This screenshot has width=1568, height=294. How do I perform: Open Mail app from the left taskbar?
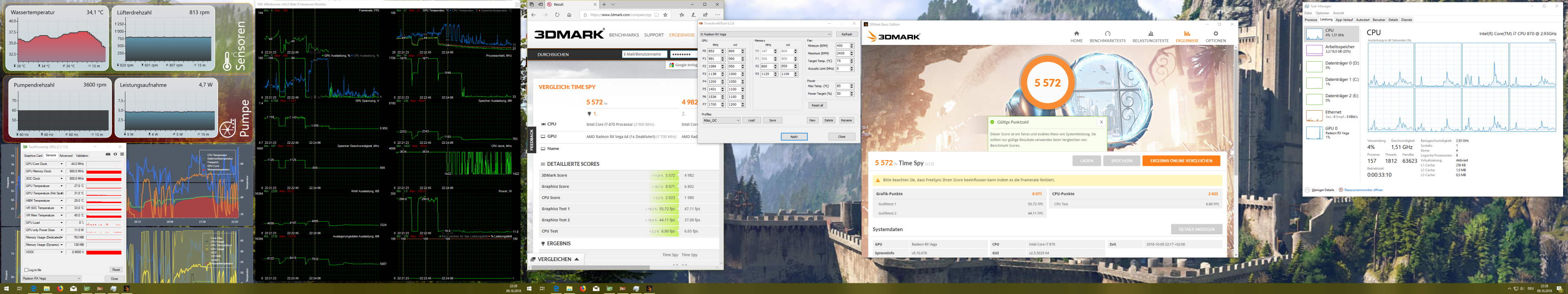pyautogui.click(x=73, y=289)
